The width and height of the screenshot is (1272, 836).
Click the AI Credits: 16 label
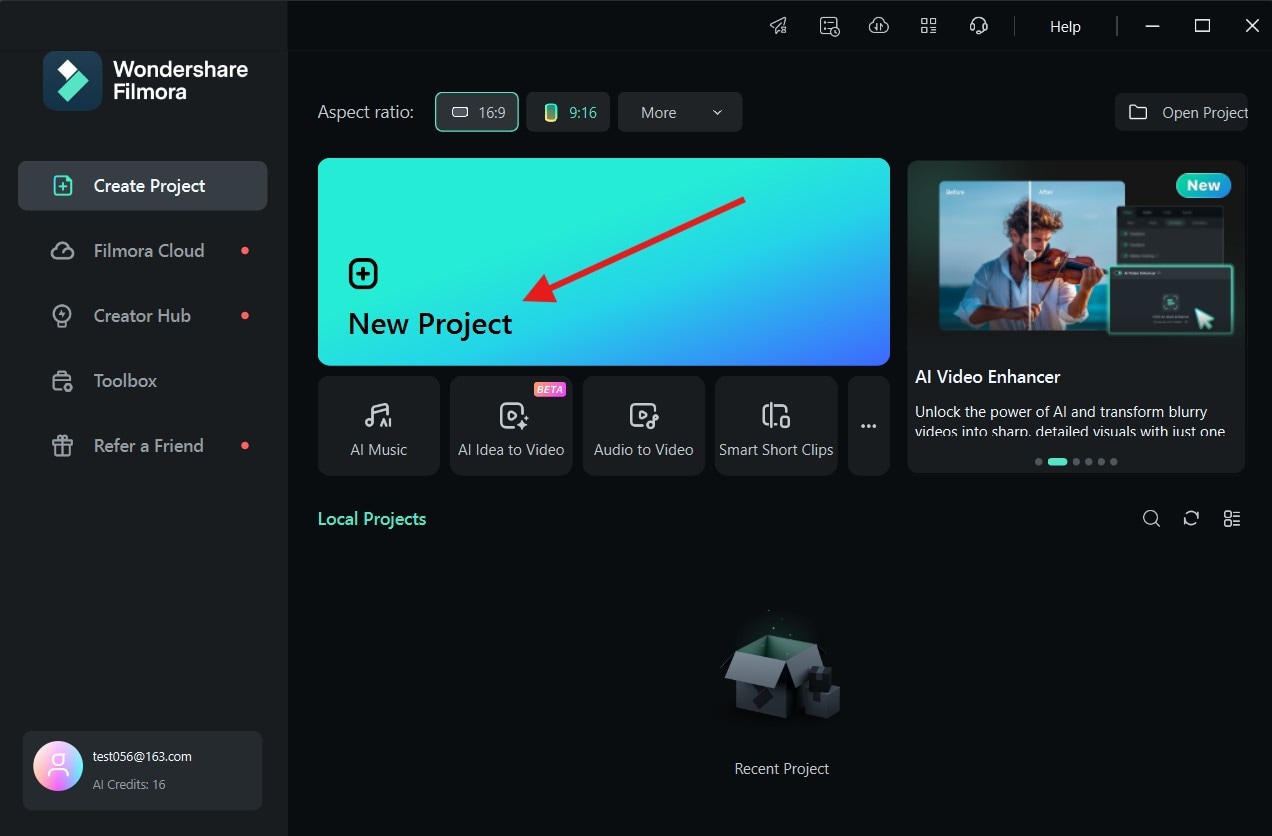129,785
